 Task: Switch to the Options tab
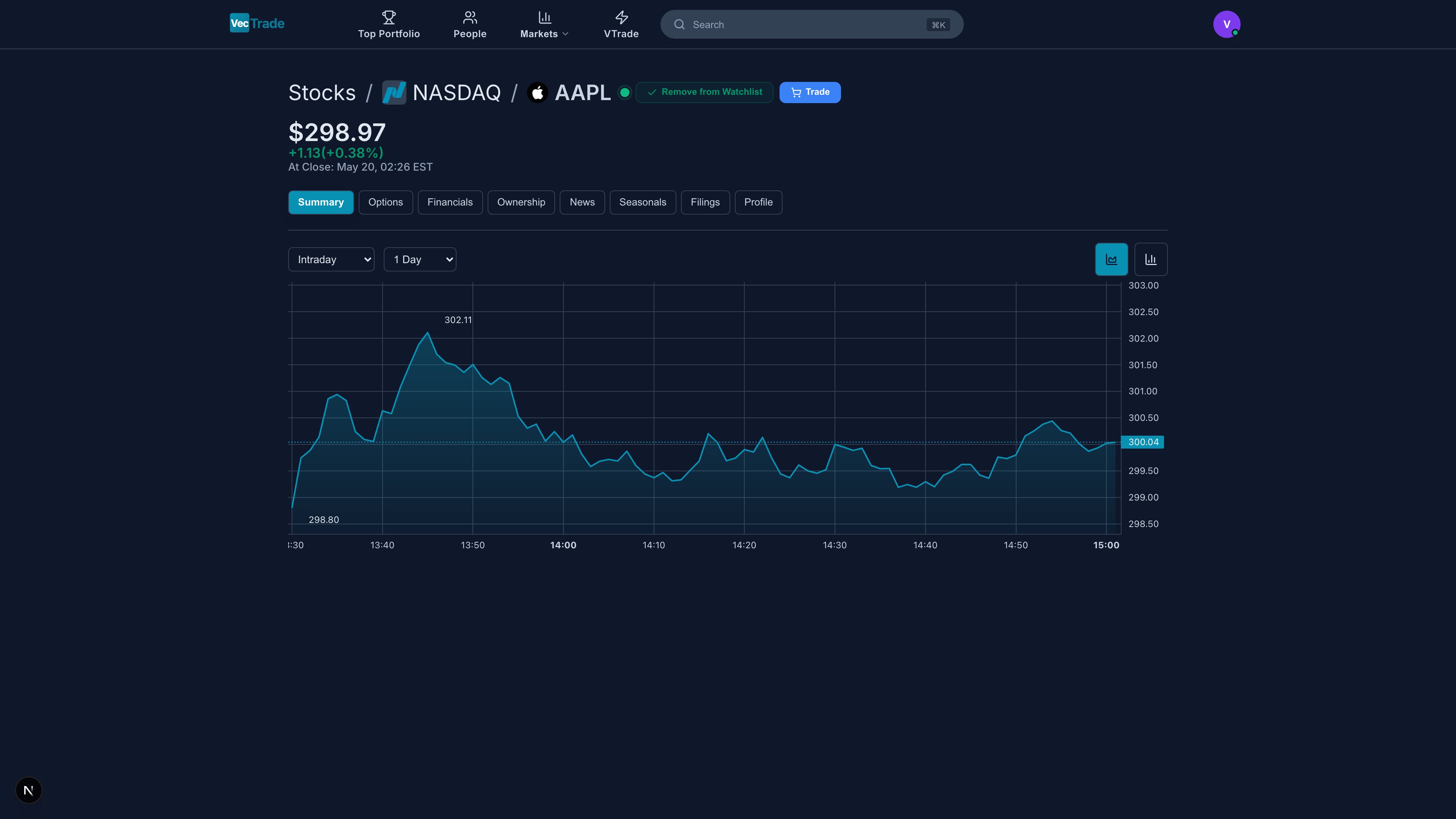point(386,202)
